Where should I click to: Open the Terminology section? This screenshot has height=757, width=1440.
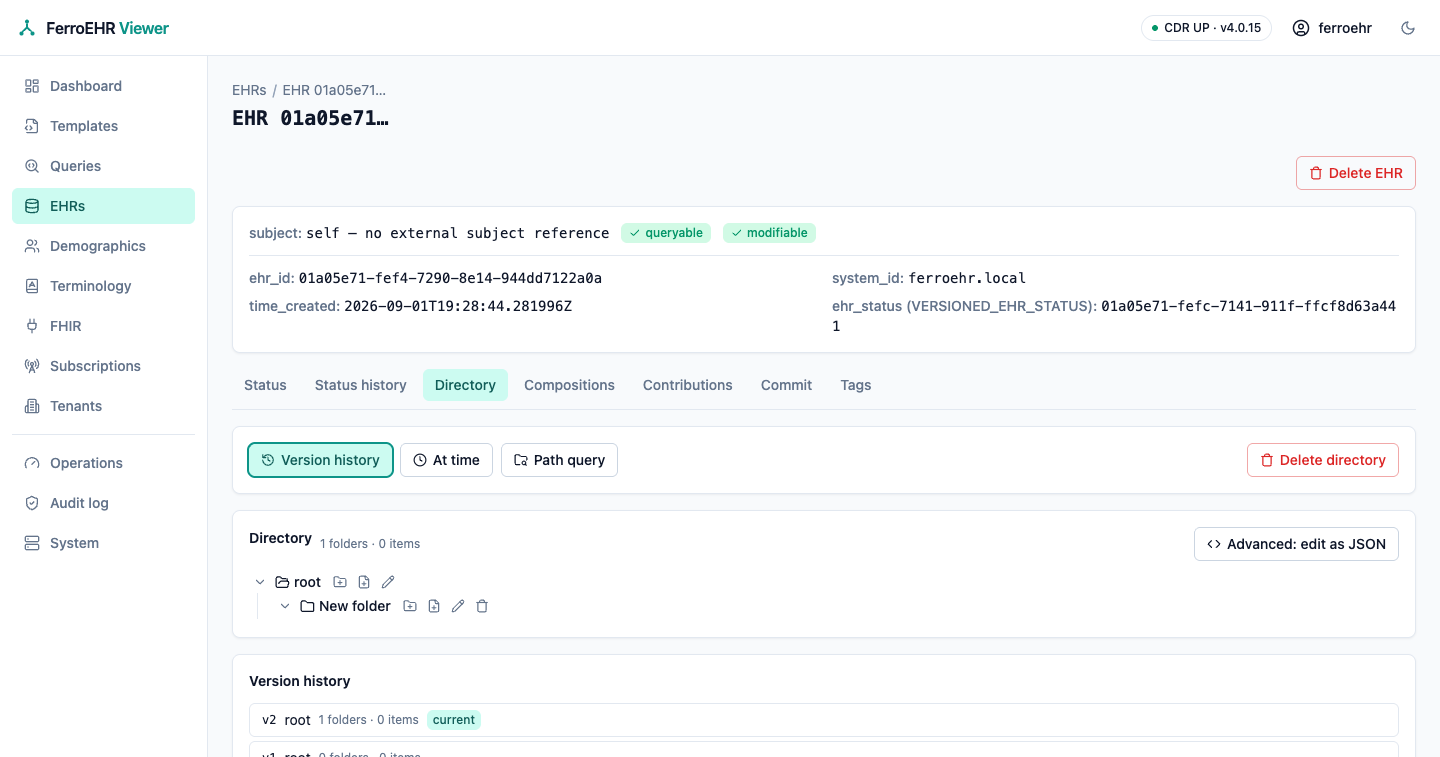click(103, 286)
